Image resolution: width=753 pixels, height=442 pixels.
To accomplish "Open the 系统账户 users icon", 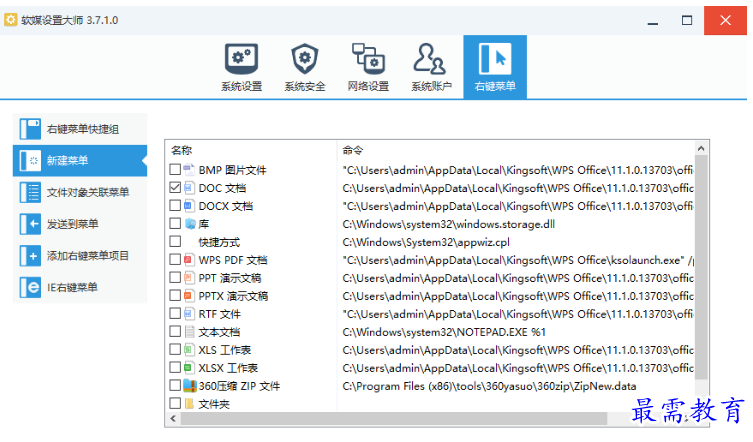I will coord(429,59).
